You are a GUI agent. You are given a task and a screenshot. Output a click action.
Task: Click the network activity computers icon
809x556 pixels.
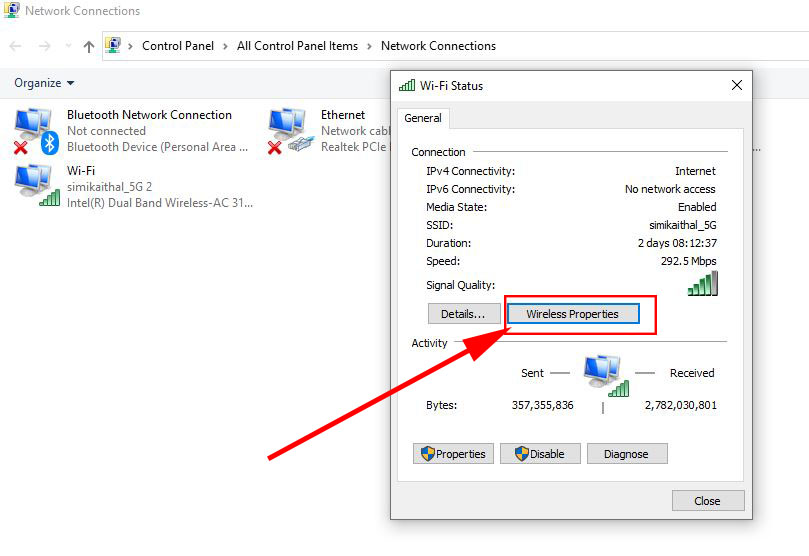pyautogui.click(x=604, y=375)
